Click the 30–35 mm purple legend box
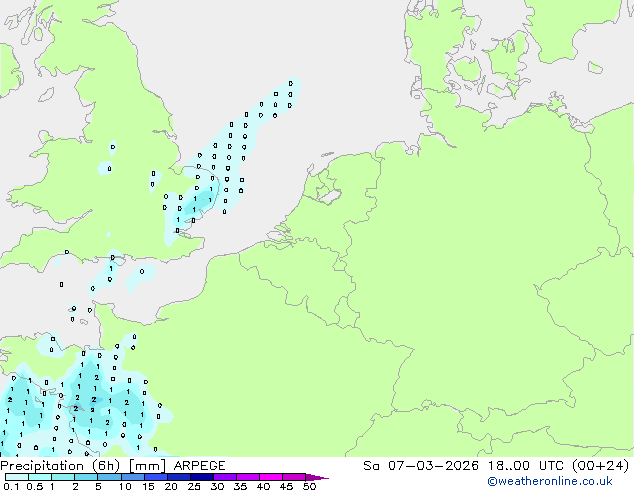Screen dimensions: 634x490 pyautogui.click(x=225, y=477)
